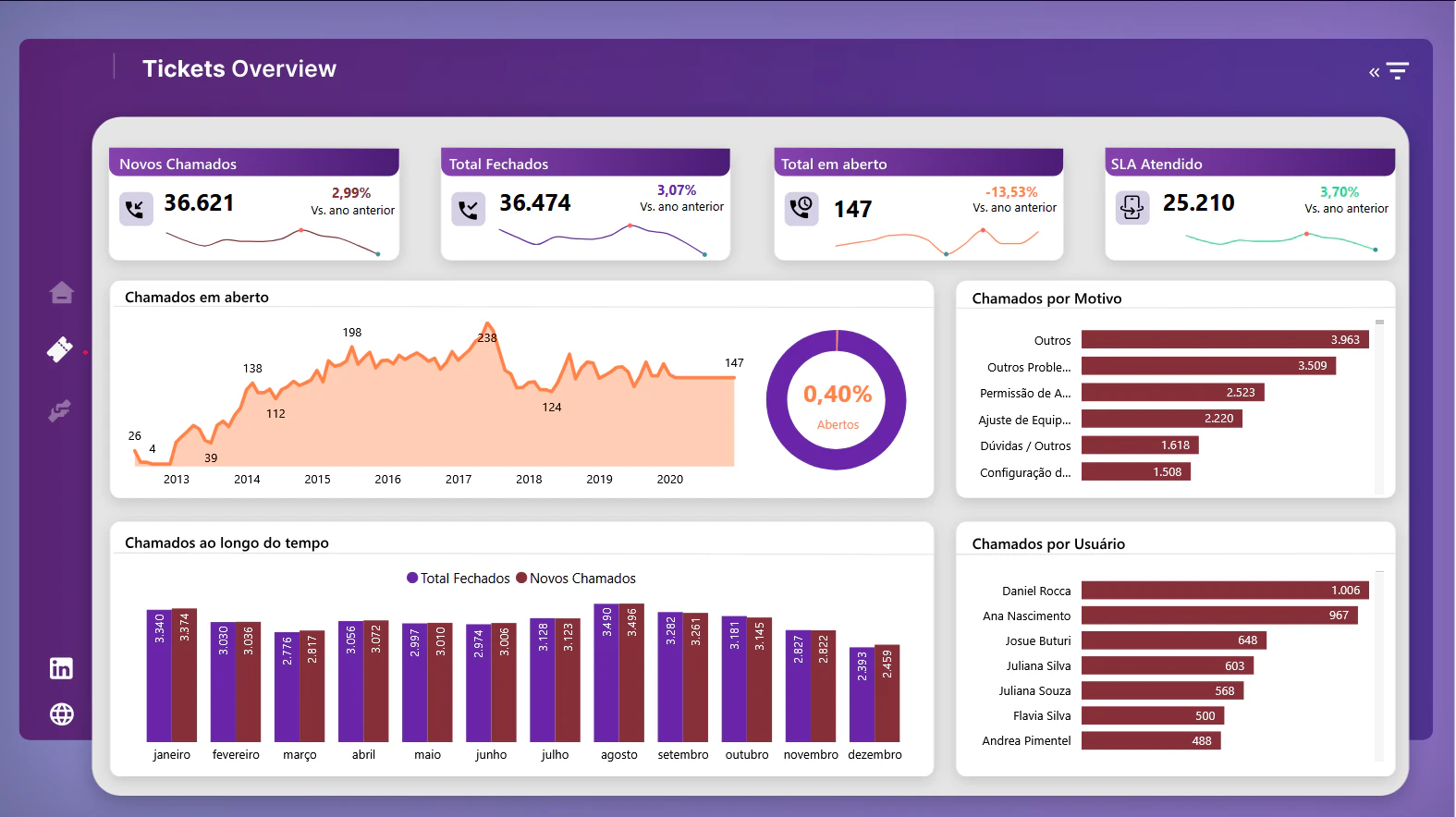Viewport: 1456px width, 817px height.
Task: Select the Dúvidas / Outros bar
Action: click(1140, 445)
